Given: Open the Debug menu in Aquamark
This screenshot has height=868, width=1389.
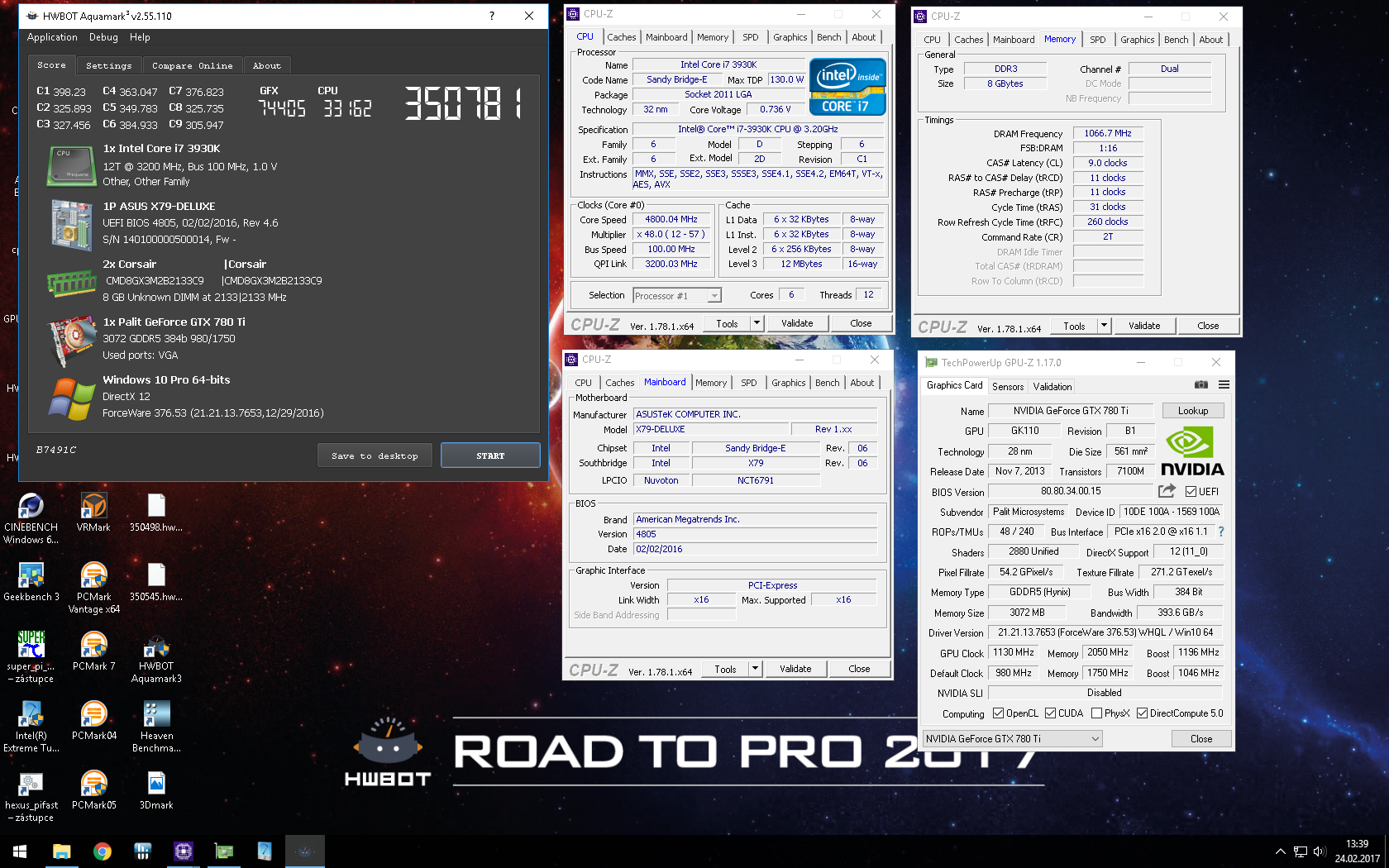Looking at the screenshot, I should tap(103, 37).
